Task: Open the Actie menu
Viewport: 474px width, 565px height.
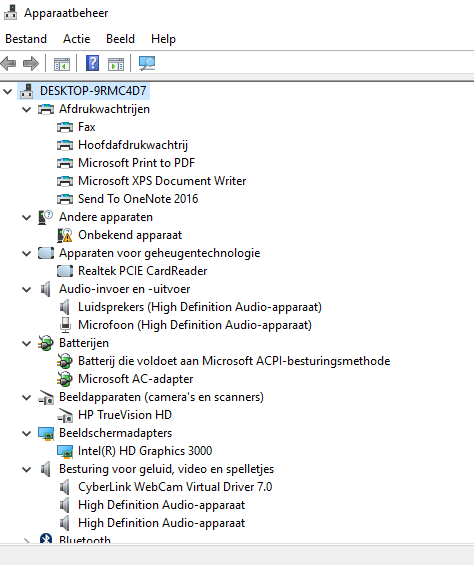Action: coord(76,39)
